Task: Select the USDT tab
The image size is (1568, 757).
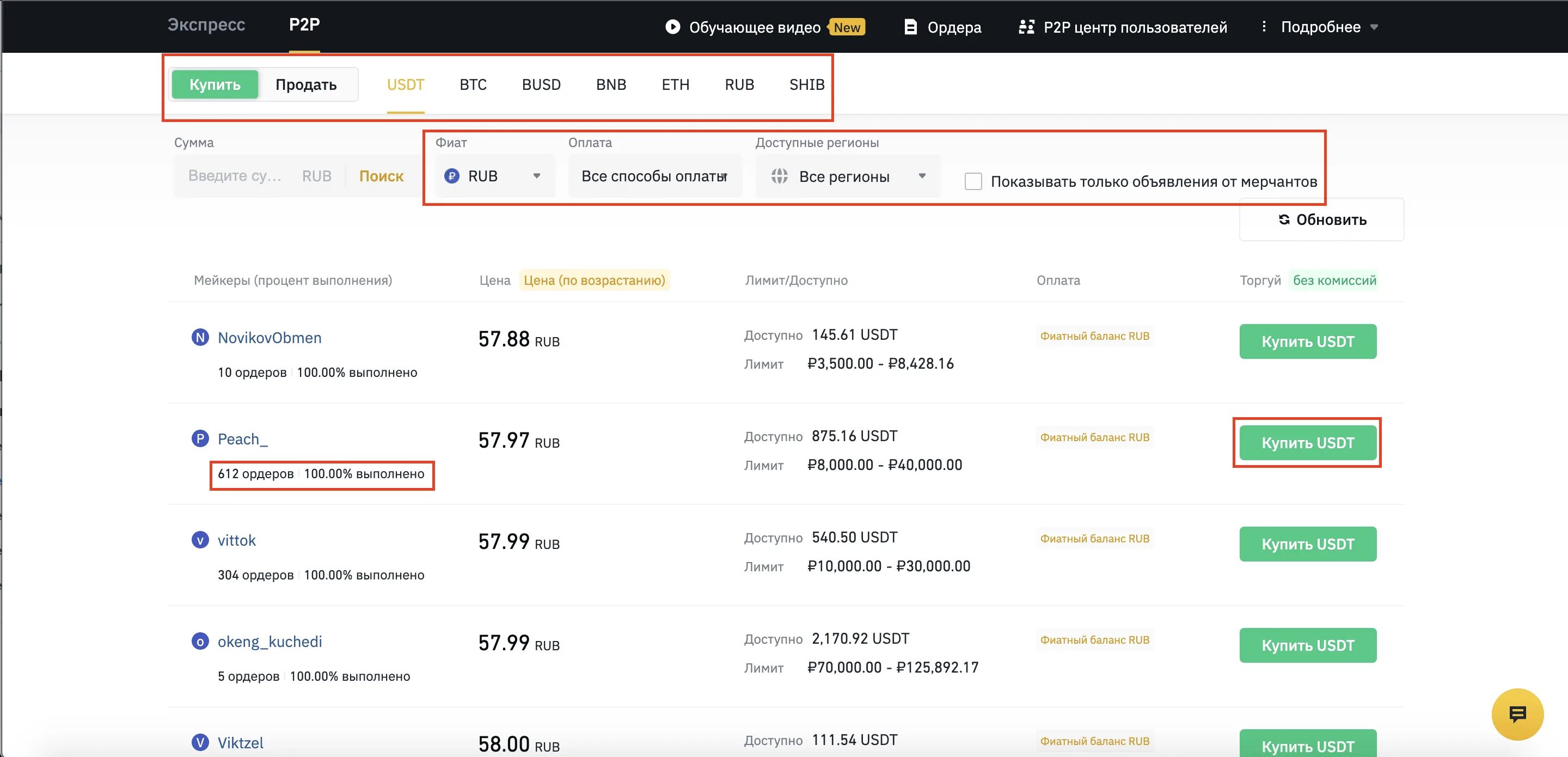Action: click(406, 84)
